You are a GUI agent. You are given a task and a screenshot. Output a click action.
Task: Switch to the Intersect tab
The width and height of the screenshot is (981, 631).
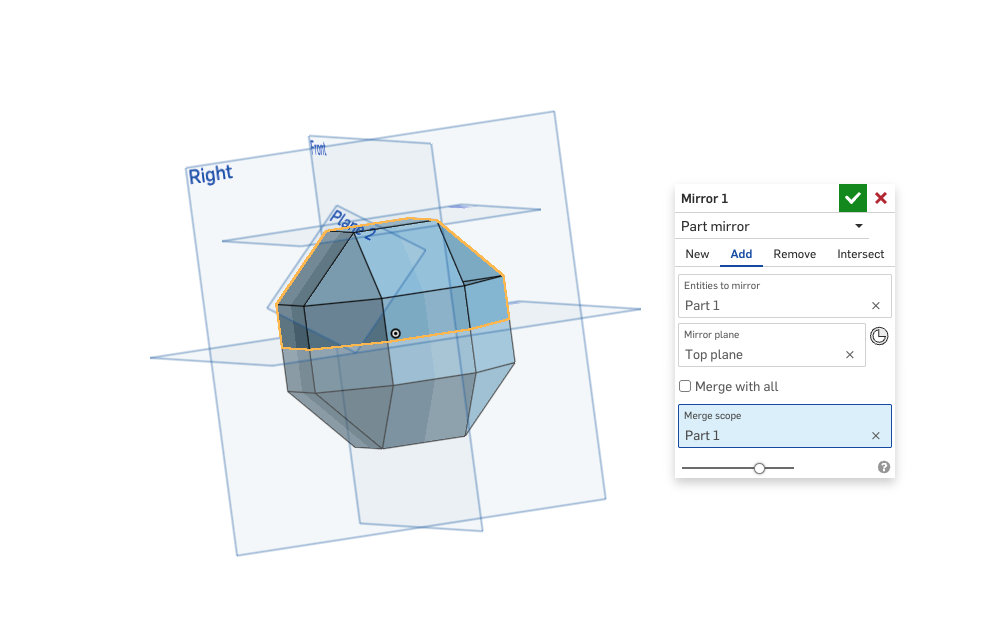click(860, 254)
